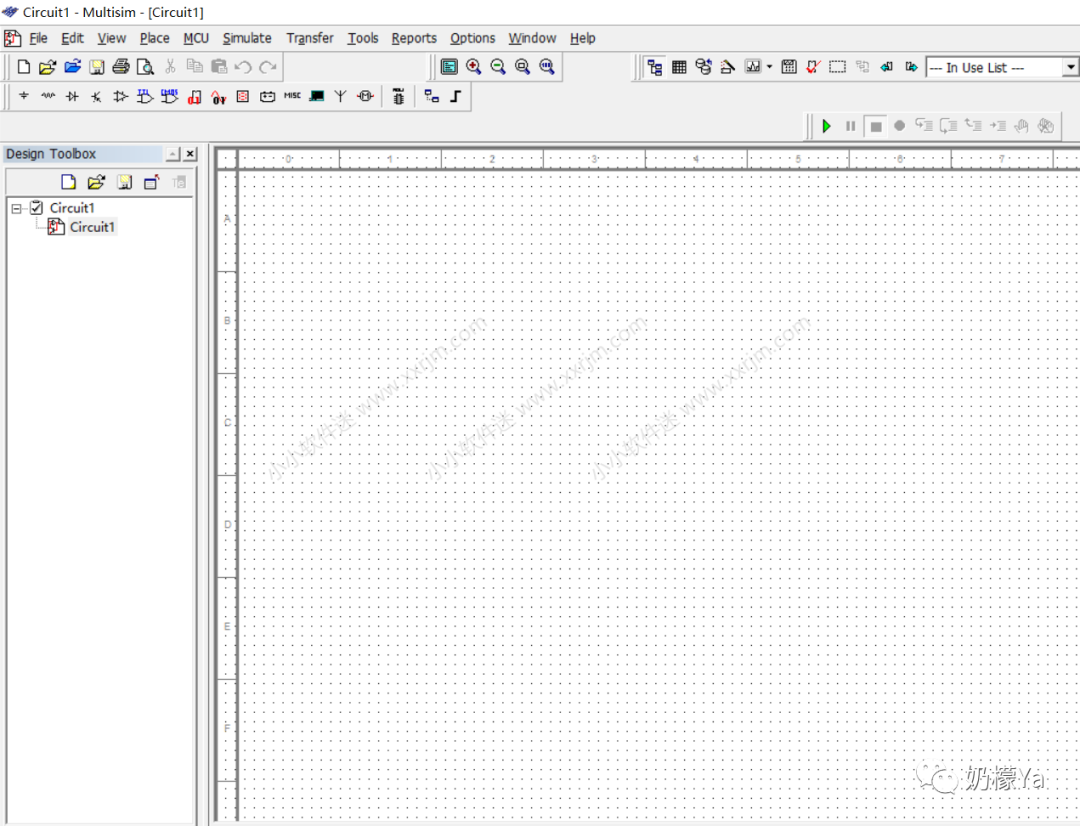Screen dimensions: 1080x826
Task: Place a TTL logic component
Action: [145, 96]
